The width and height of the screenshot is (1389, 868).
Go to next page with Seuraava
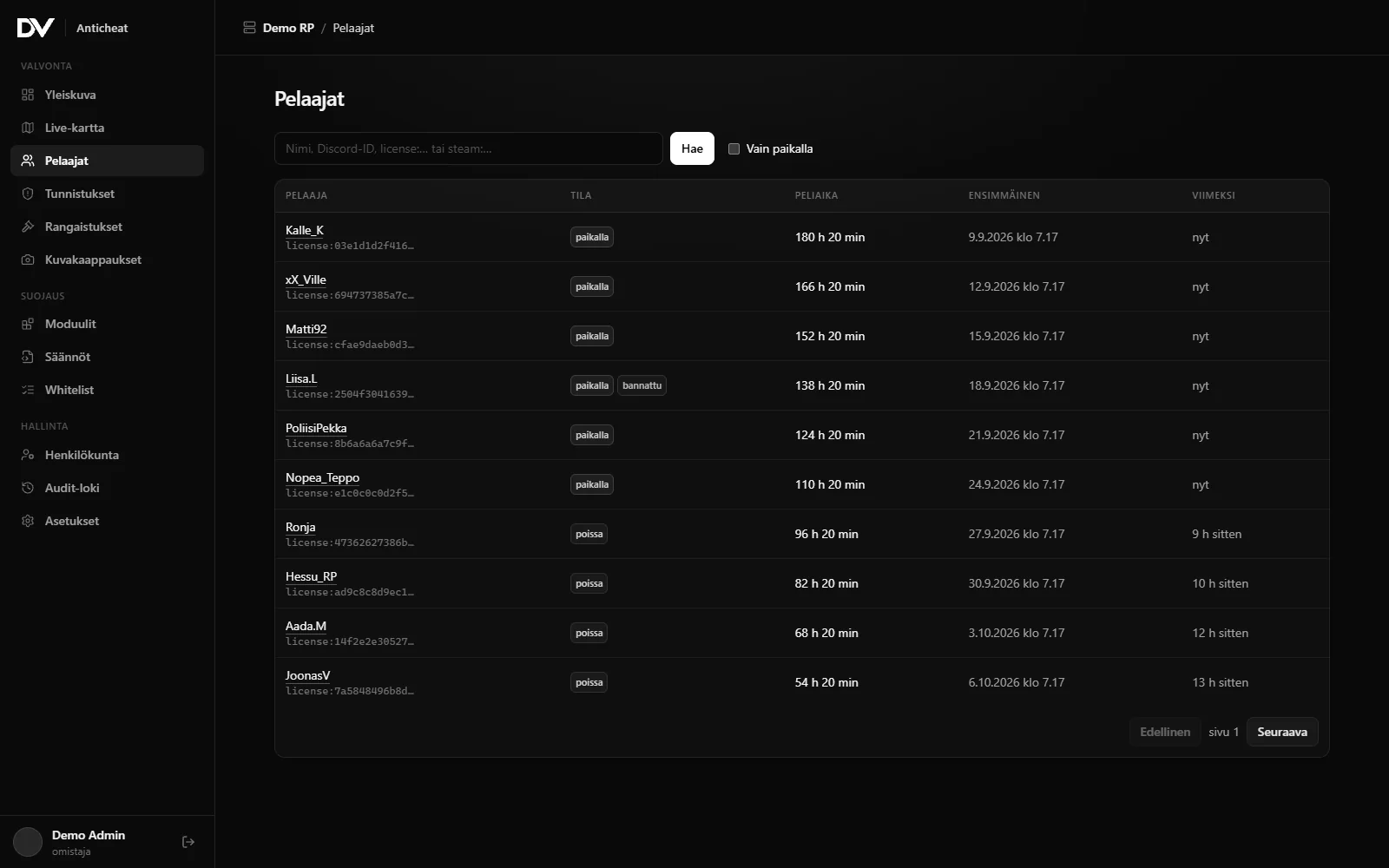[x=1282, y=732]
